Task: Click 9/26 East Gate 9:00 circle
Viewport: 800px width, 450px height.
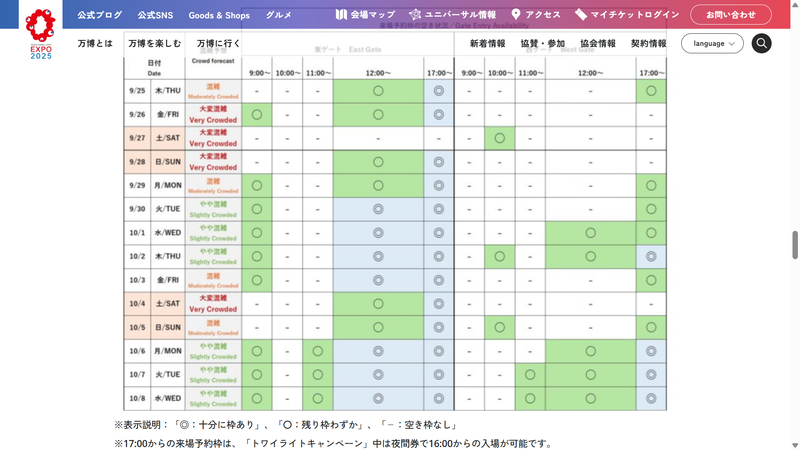Action: click(x=257, y=115)
